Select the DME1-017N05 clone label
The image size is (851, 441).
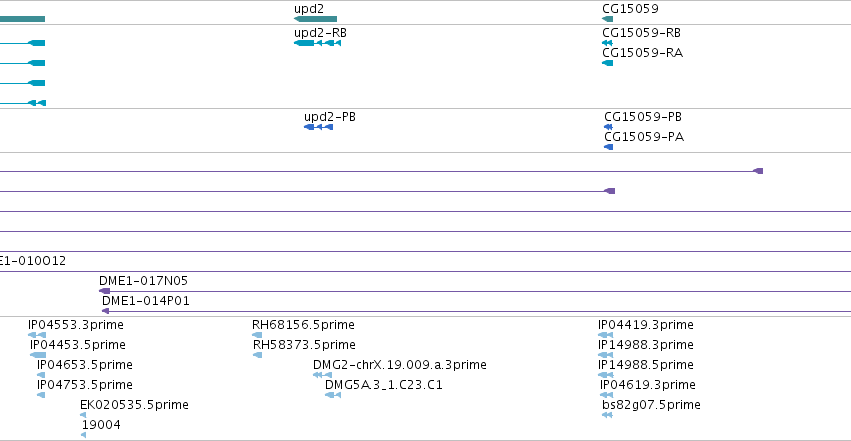tap(143, 281)
